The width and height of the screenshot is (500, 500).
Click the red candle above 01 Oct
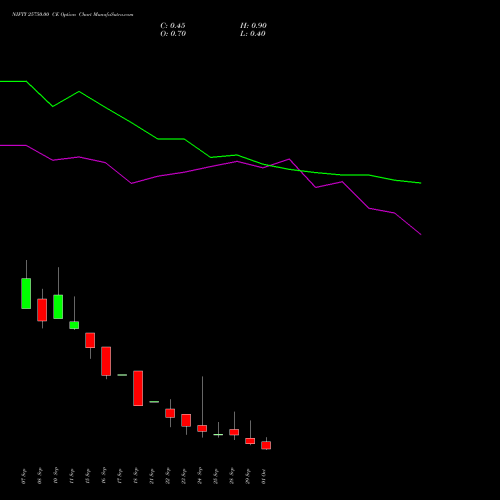[x=266, y=445]
